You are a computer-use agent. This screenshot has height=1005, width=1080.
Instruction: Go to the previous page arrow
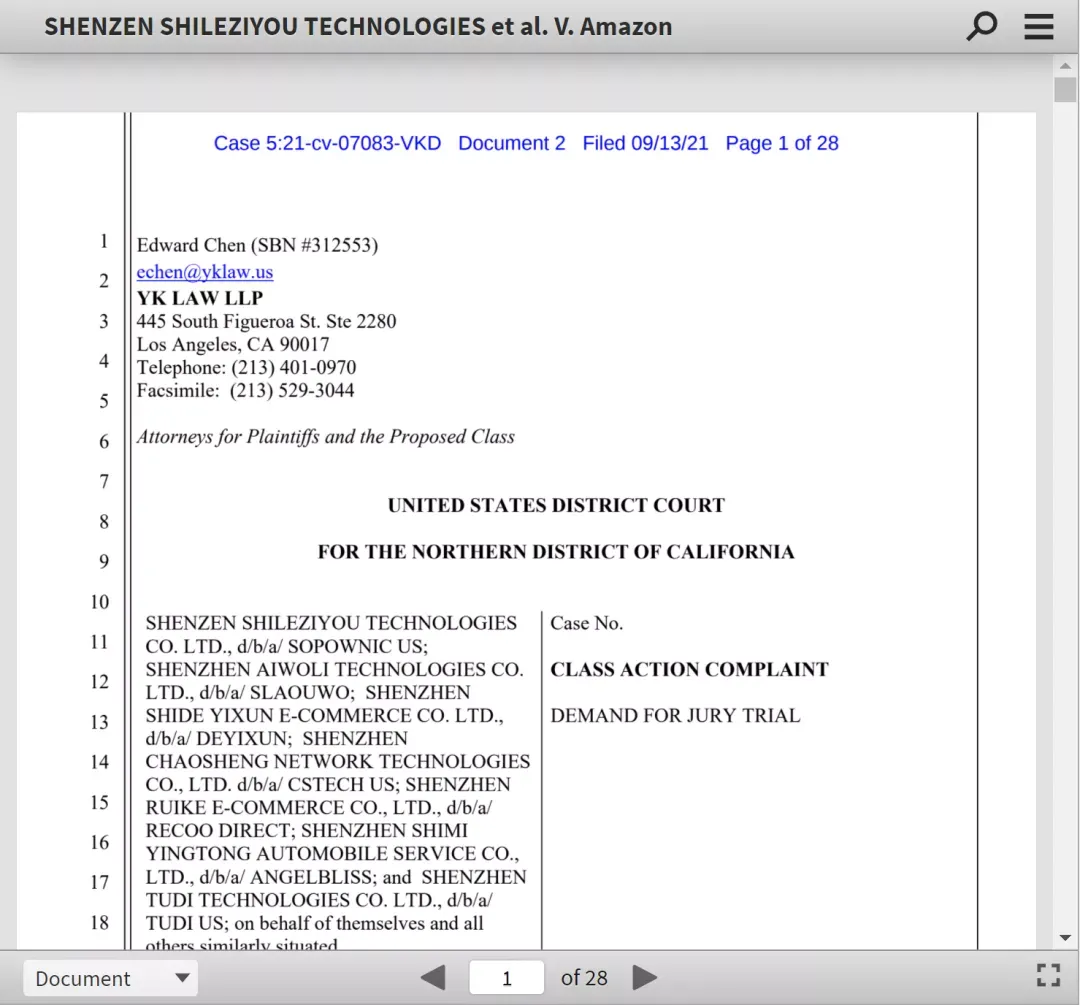tap(433, 977)
